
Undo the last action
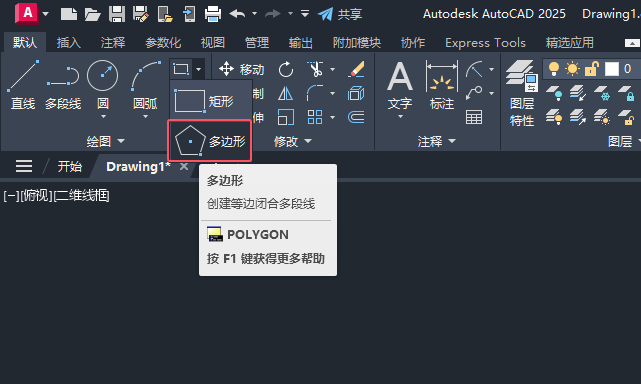[237, 14]
